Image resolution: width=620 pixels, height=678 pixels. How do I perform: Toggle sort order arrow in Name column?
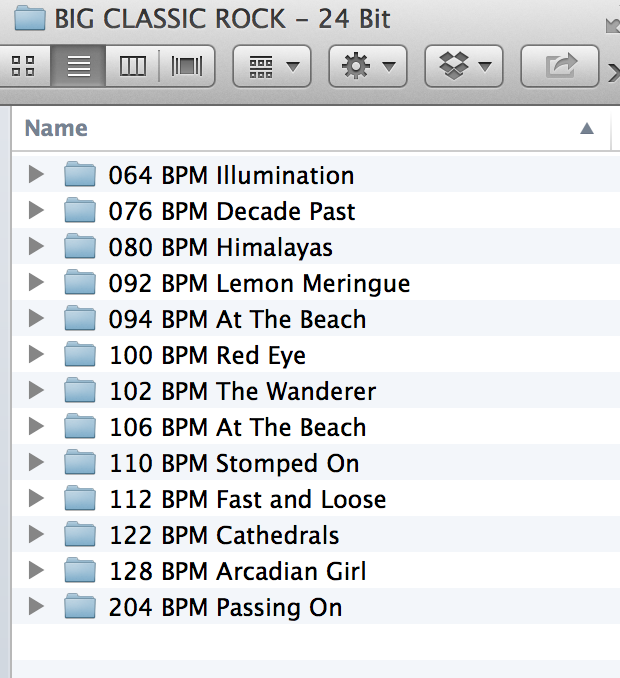click(586, 128)
